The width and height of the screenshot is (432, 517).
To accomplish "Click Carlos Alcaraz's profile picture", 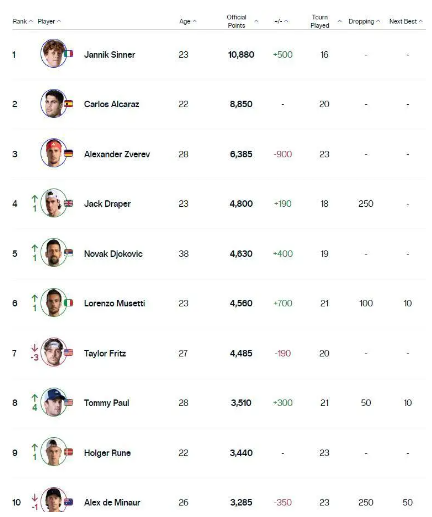I will point(53,103).
